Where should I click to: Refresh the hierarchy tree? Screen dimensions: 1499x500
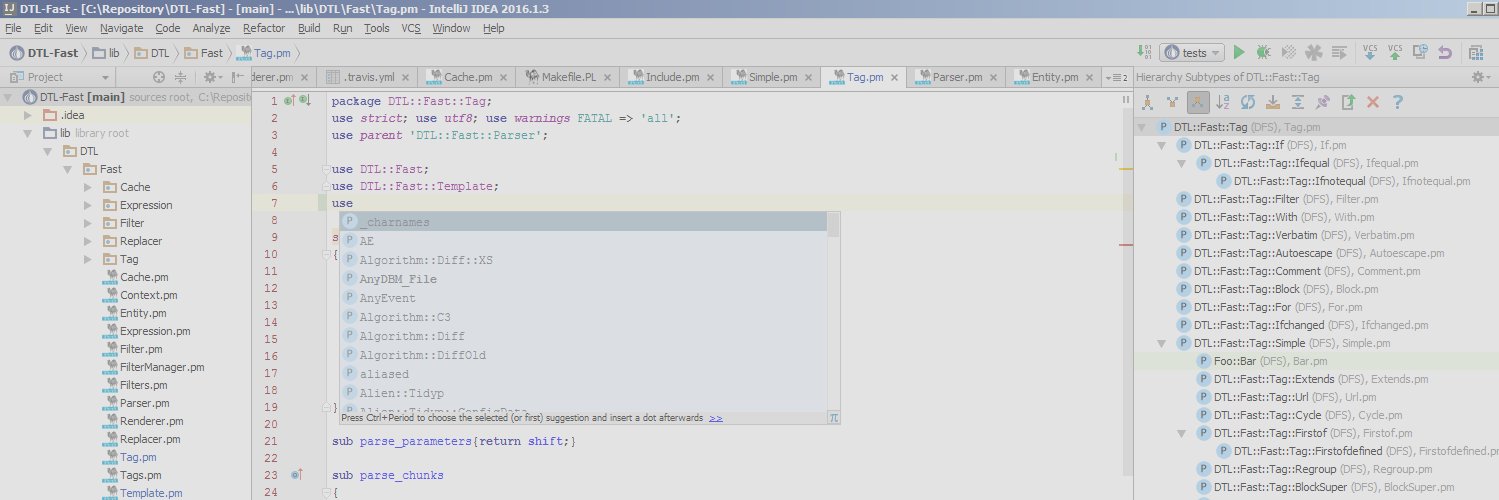1248,102
